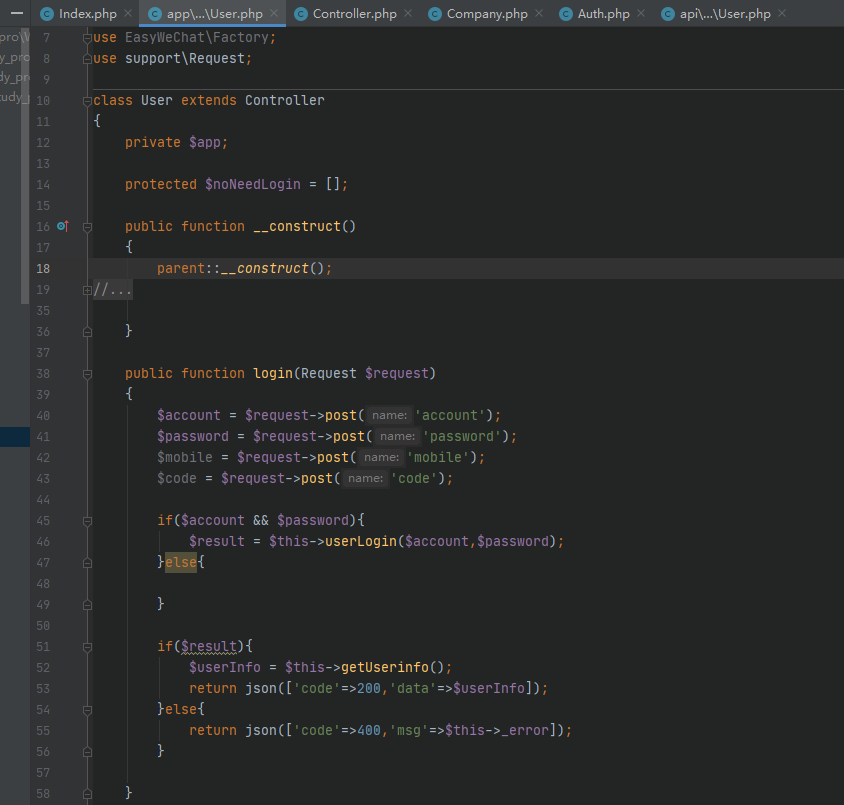844x805 pixels.
Task: Collapse the class User fold on line 10
Action: tap(87, 101)
